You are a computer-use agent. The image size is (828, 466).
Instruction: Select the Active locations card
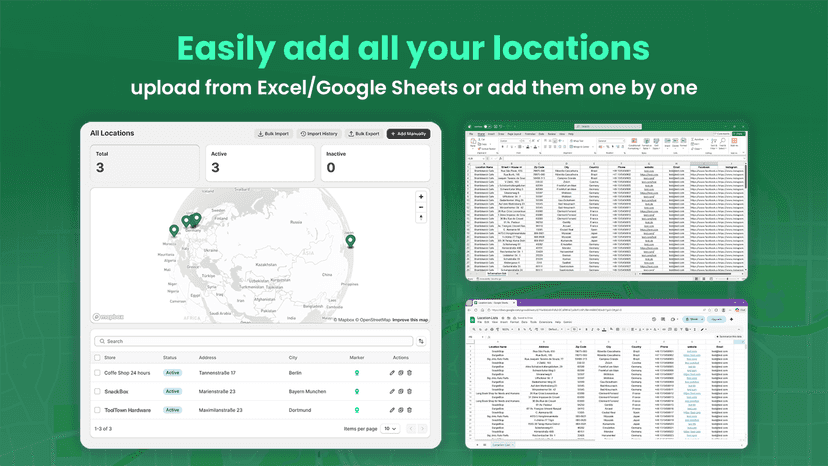(x=260, y=163)
